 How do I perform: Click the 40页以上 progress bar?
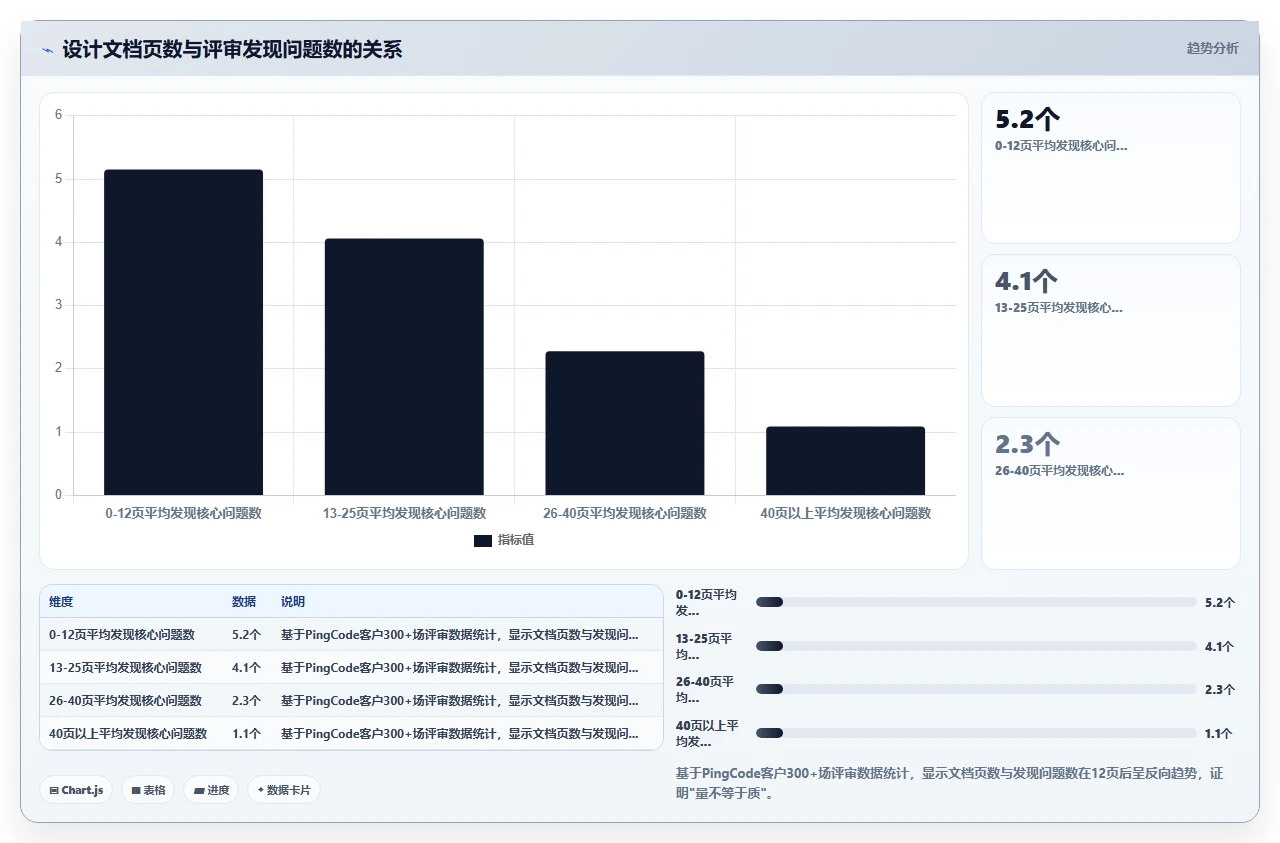976,733
